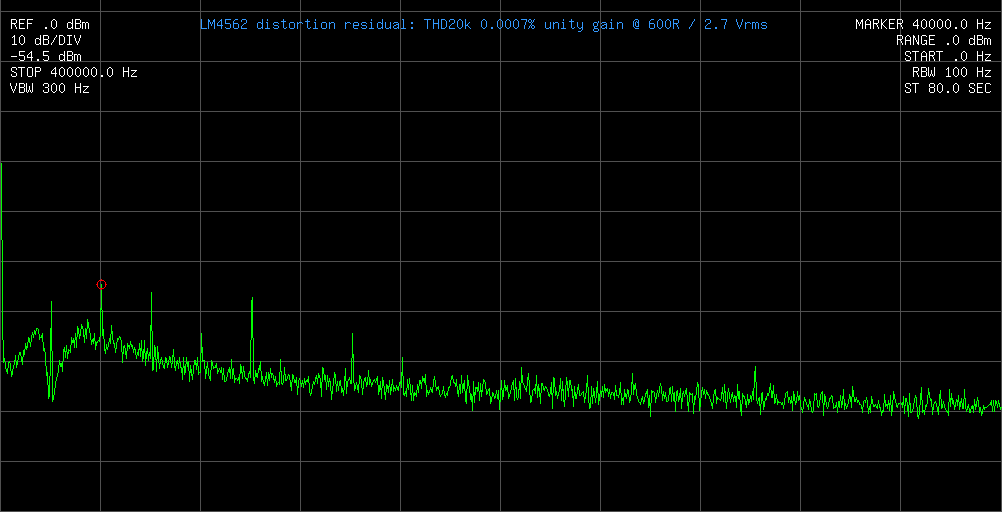Select the -54.5 dBm marker level reading
Image resolution: width=1002 pixels, height=512 pixels.
[46, 57]
